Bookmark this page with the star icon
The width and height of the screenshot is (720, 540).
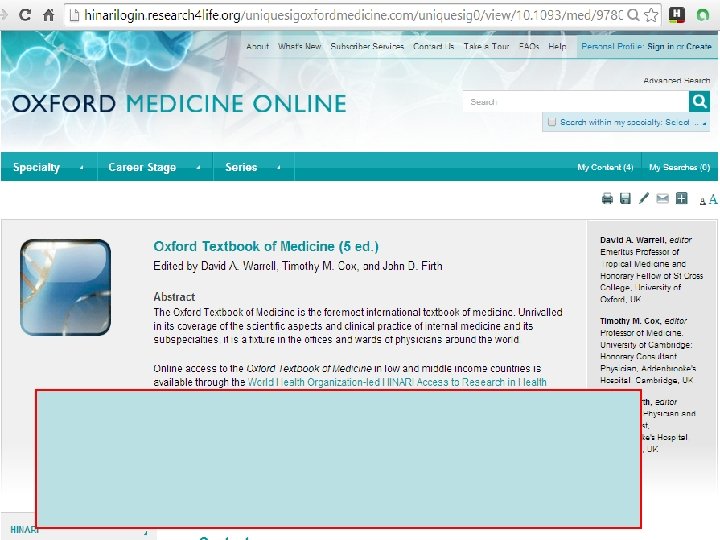tap(651, 15)
